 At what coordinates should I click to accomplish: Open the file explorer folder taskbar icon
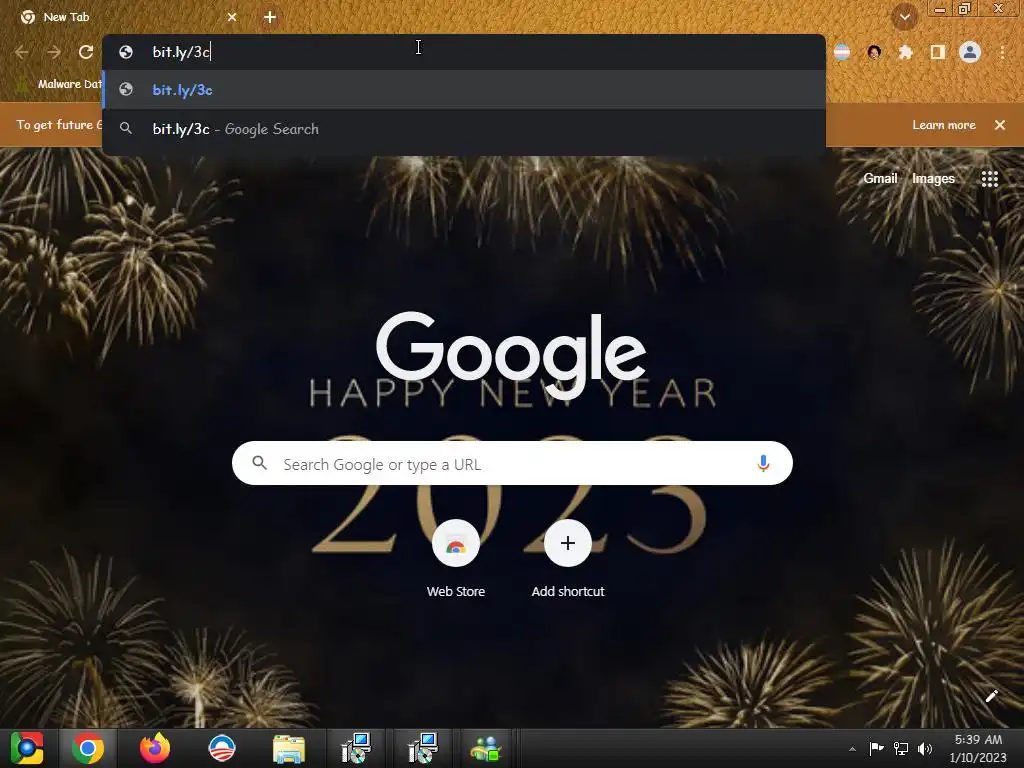(289, 748)
